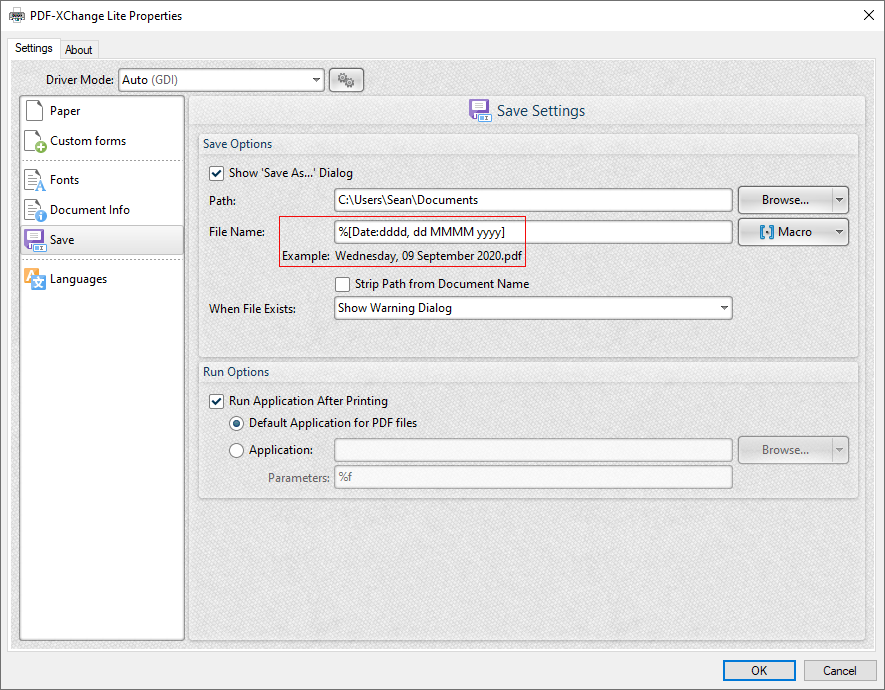The image size is (885, 690).
Task: Click the driver mode gear settings icon
Action: (346, 80)
